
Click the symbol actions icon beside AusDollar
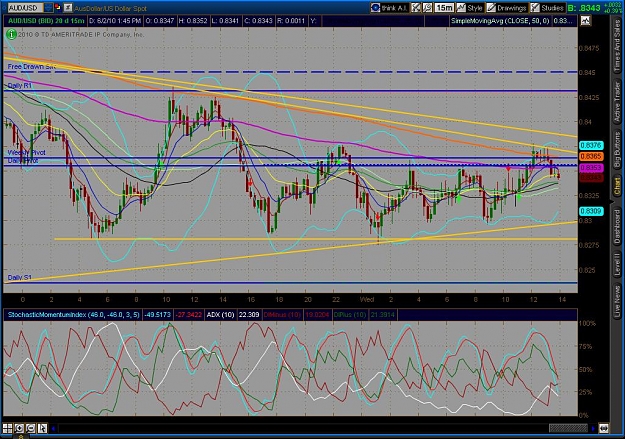click(x=68, y=8)
